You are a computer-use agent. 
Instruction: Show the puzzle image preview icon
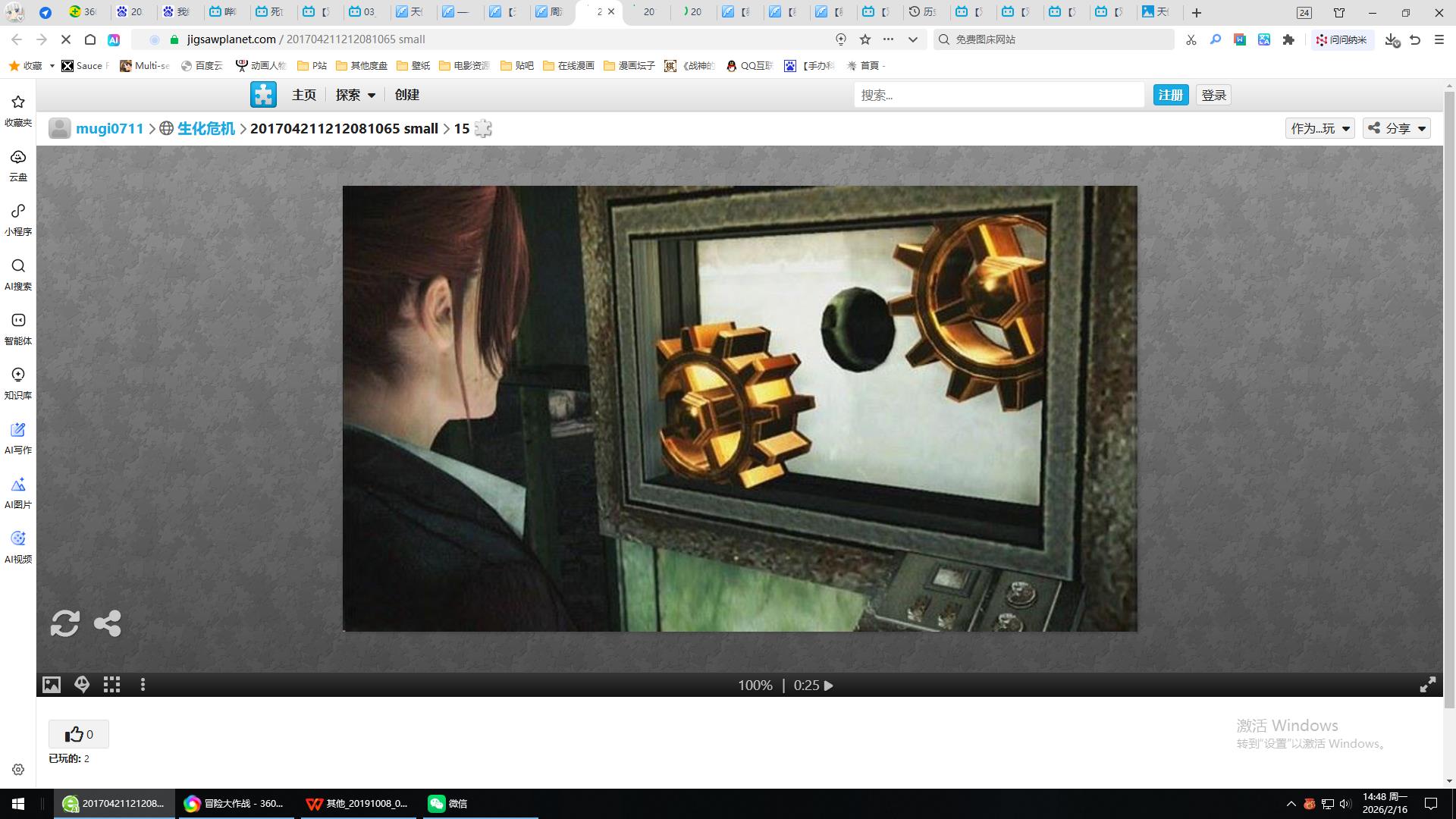coord(51,685)
